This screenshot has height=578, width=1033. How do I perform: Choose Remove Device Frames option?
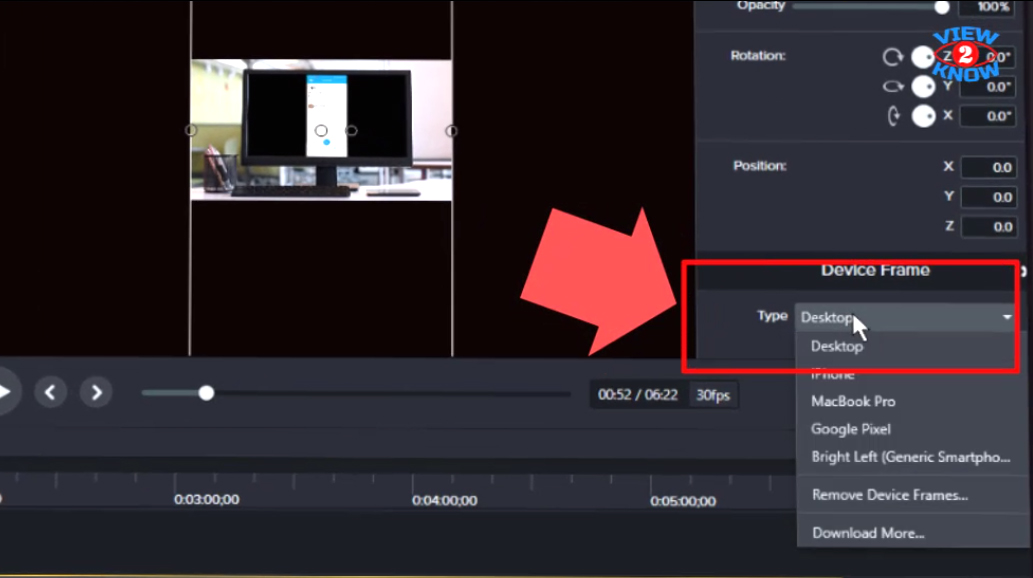click(x=889, y=495)
